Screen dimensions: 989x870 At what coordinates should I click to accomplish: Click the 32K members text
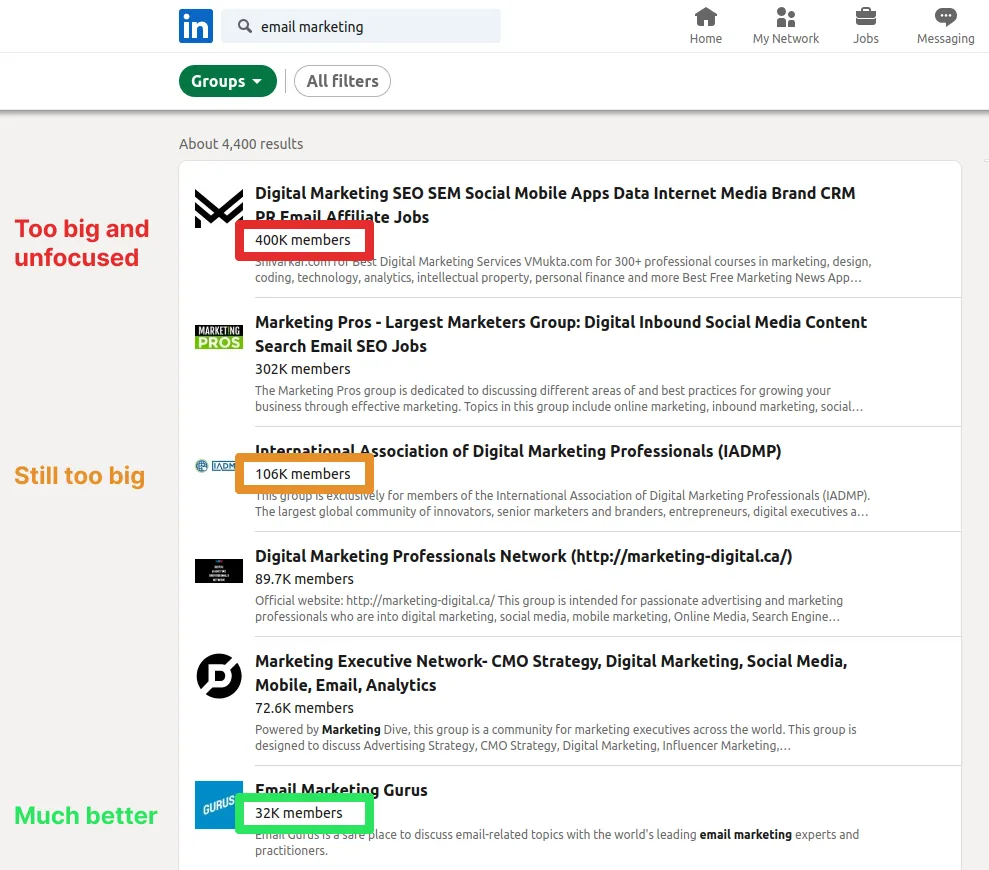[299, 813]
